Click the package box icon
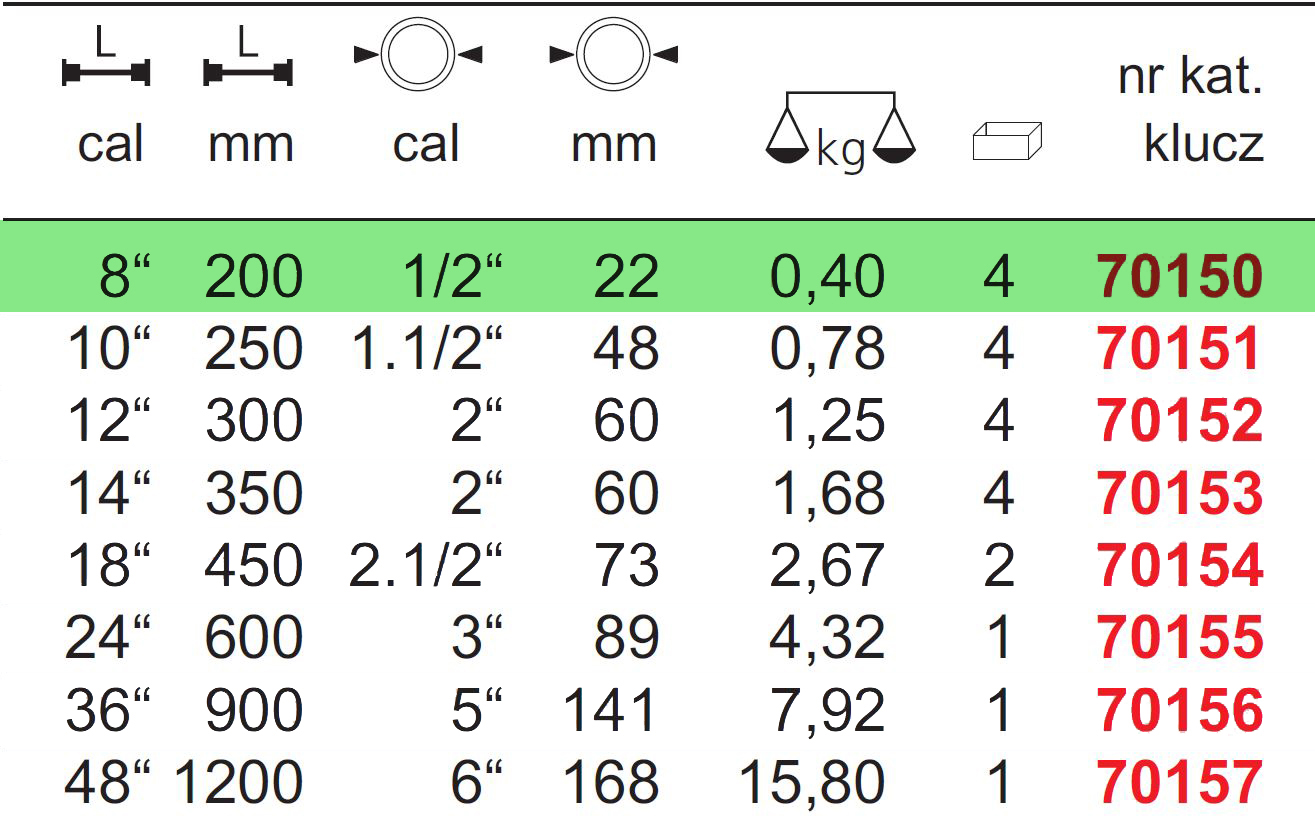The image size is (1315, 817). pos(1006,141)
